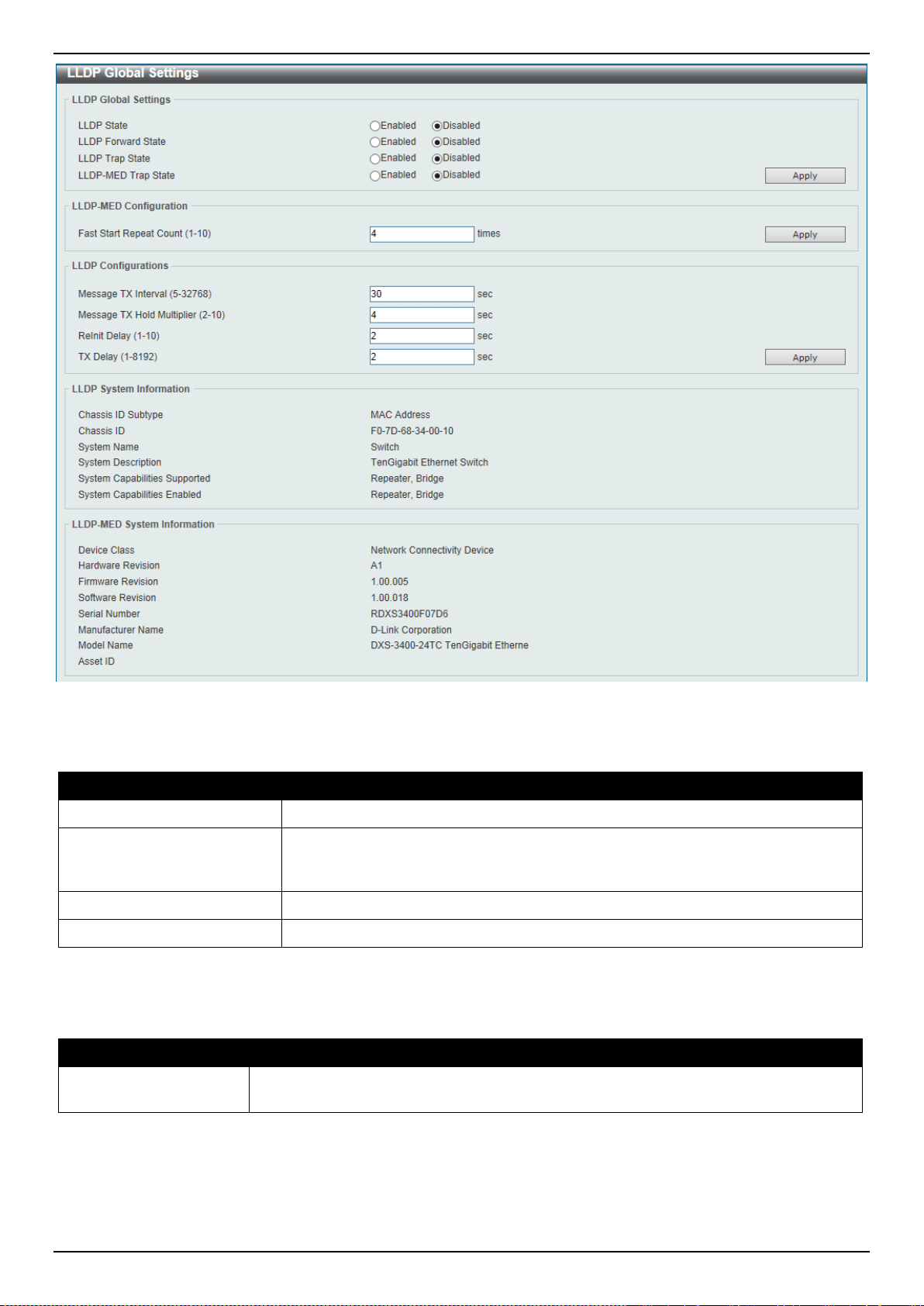
Task: Click the System Name value 'Switch'
Action: (x=384, y=447)
